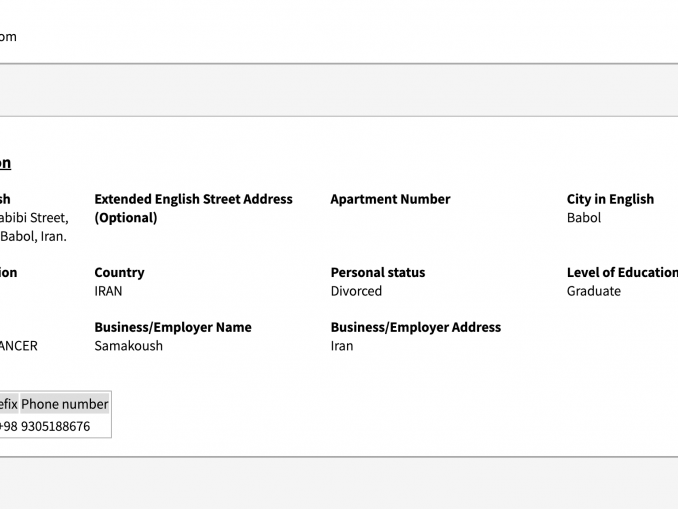Image resolution: width=678 pixels, height=509 pixels.
Task: Select the Graduate education value
Action: tap(594, 291)
